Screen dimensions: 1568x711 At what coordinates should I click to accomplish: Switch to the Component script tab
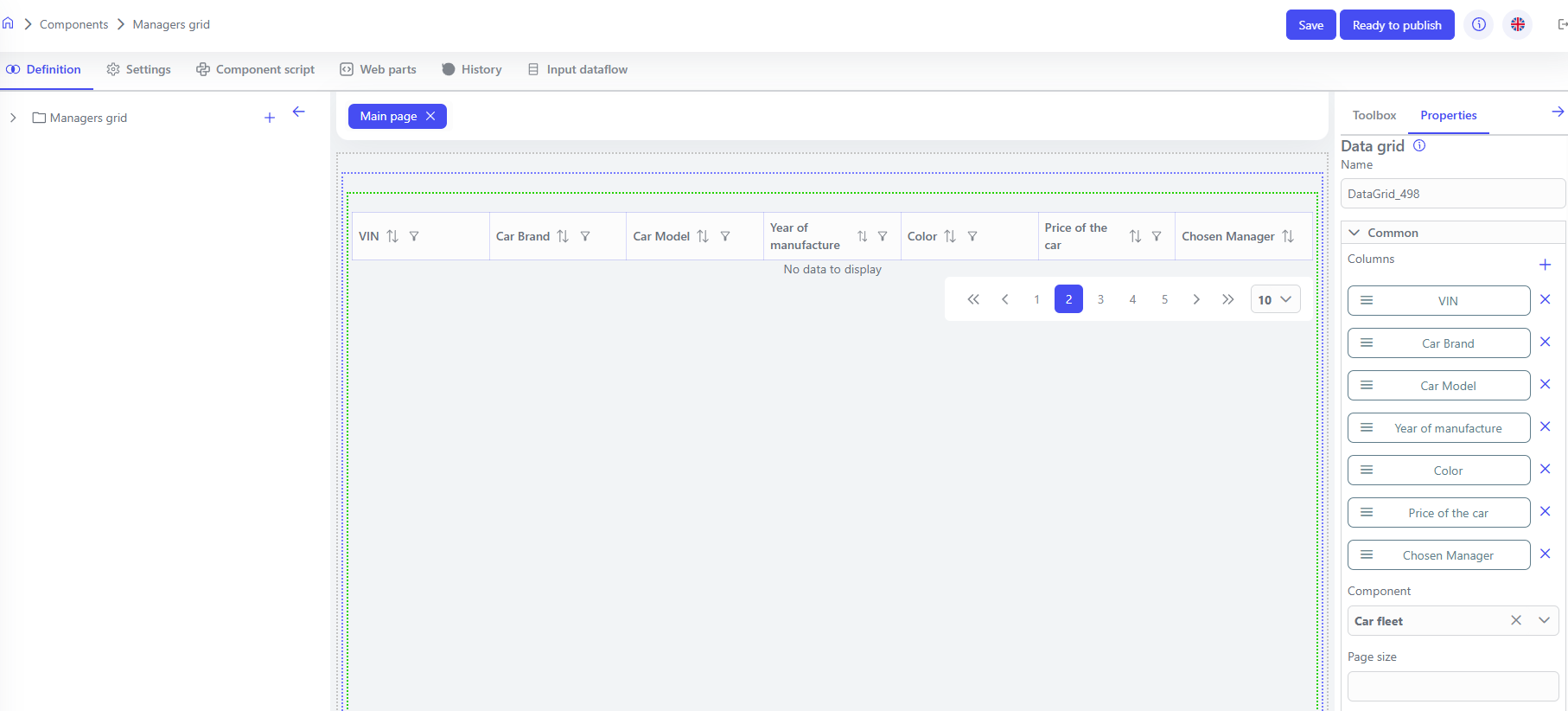[255, 69]
